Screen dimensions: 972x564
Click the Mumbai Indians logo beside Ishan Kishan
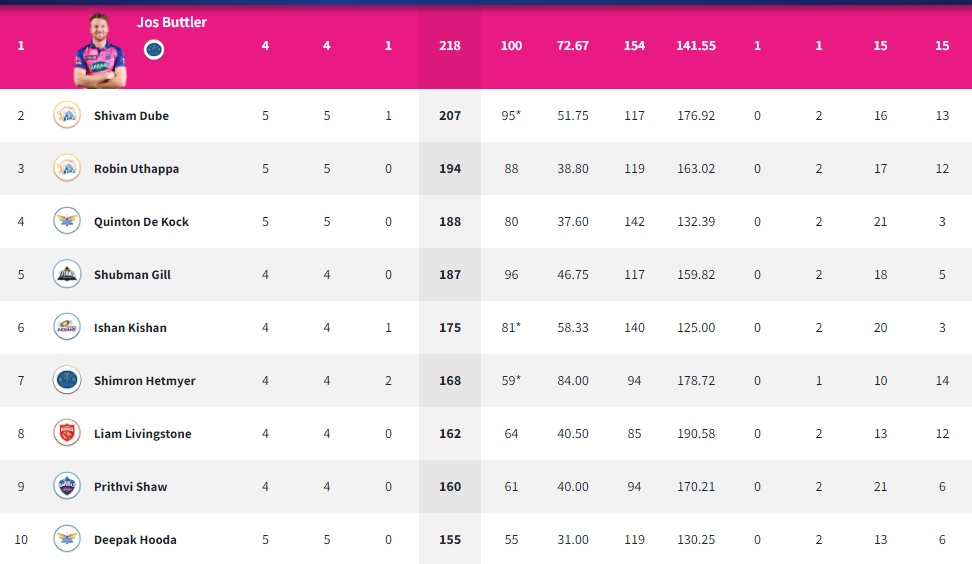(x=67, y=327)
